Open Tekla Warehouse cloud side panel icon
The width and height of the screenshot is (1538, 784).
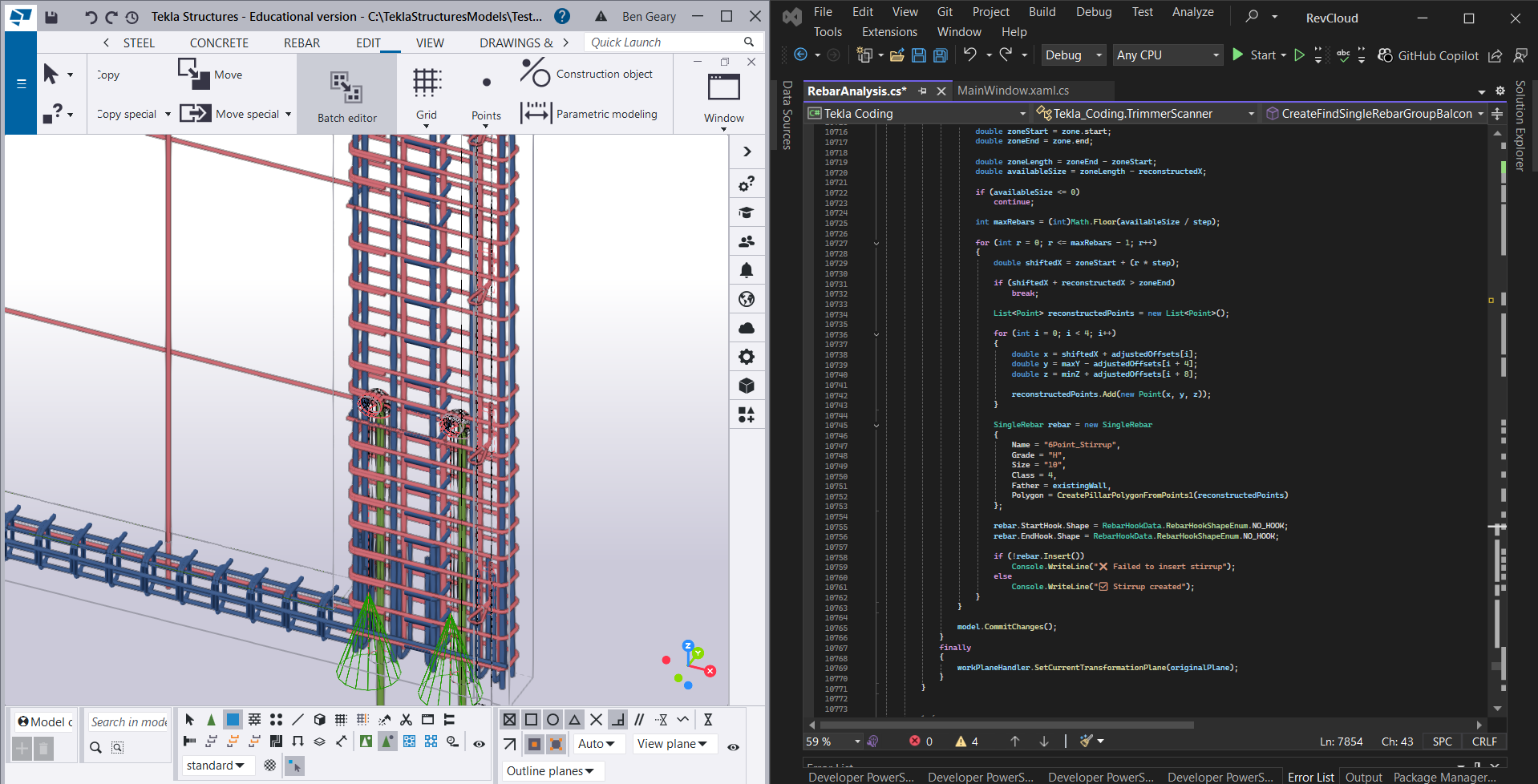[747, 328]
